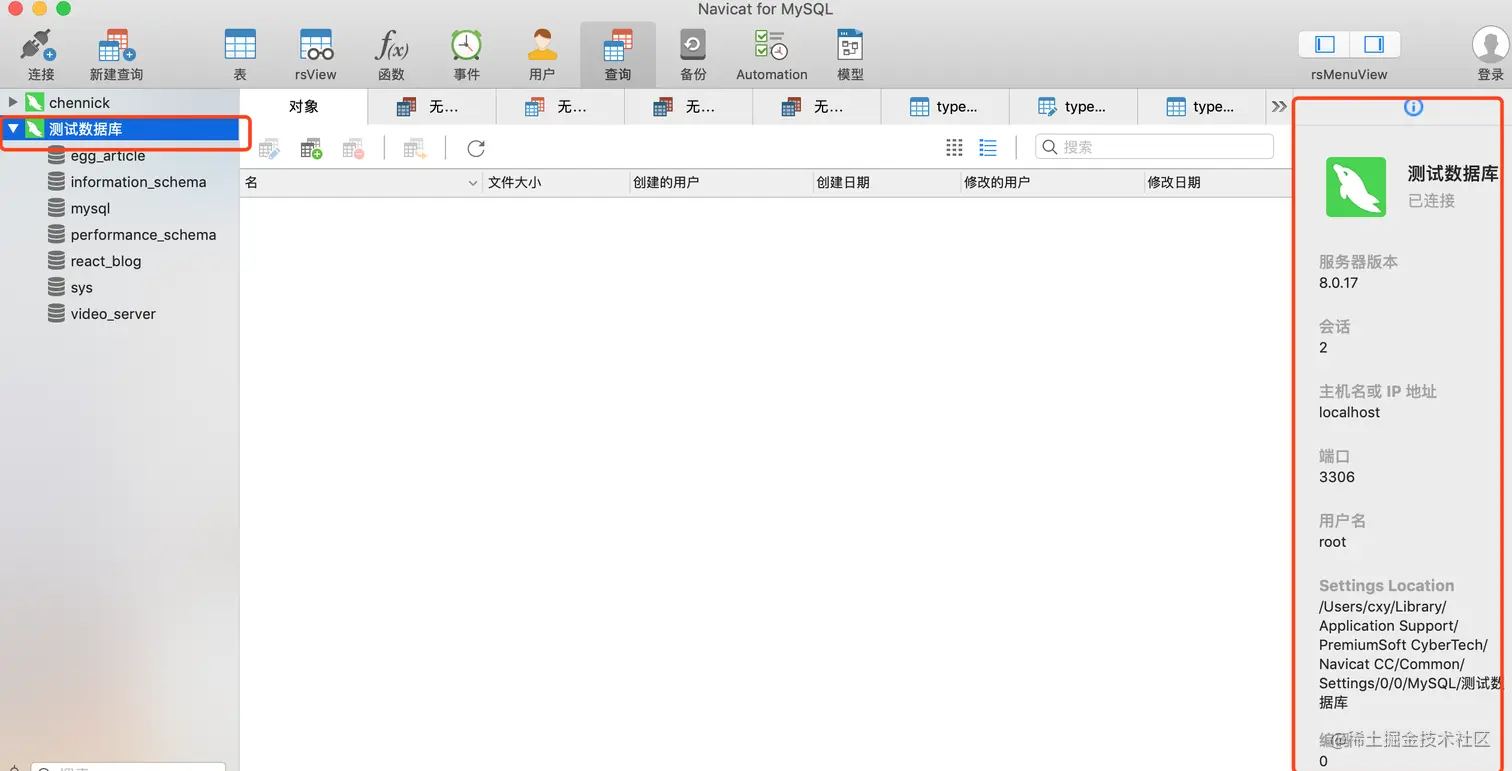Select the 测试数据库 connection row

coord(120,129)
